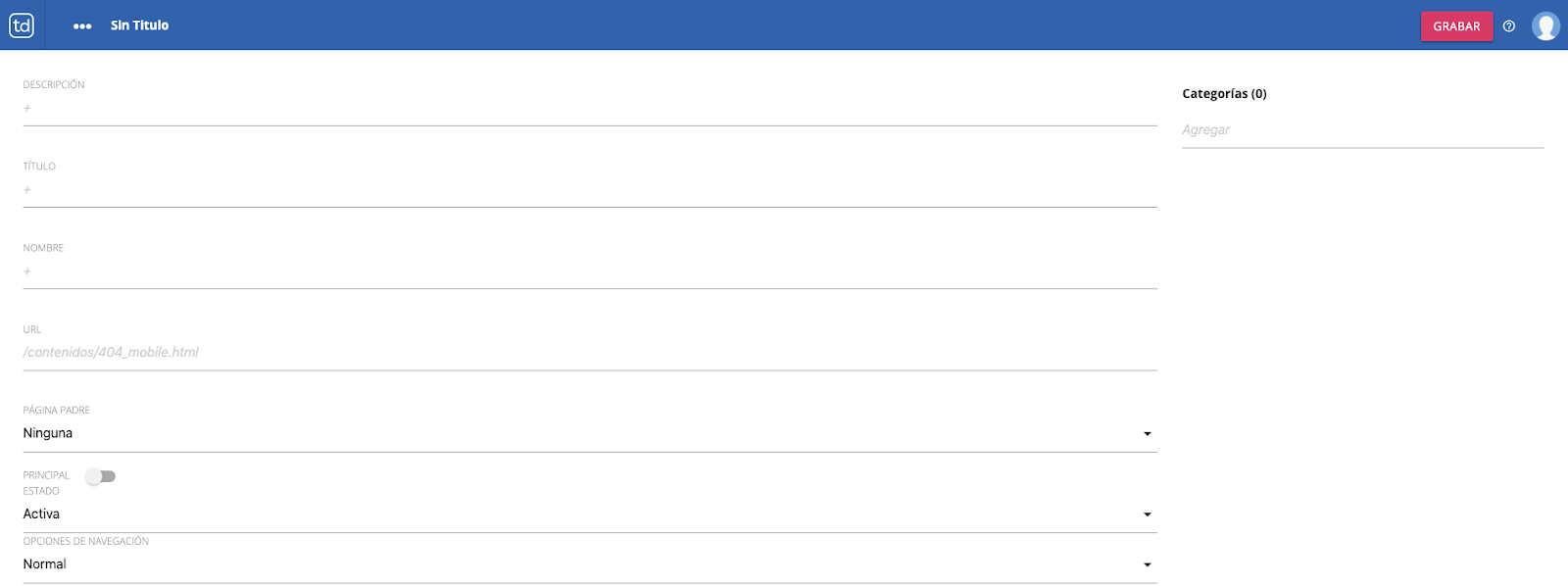Click the arrow of the Estado dropdown

pyautogui.click(x=1147, y=514)
